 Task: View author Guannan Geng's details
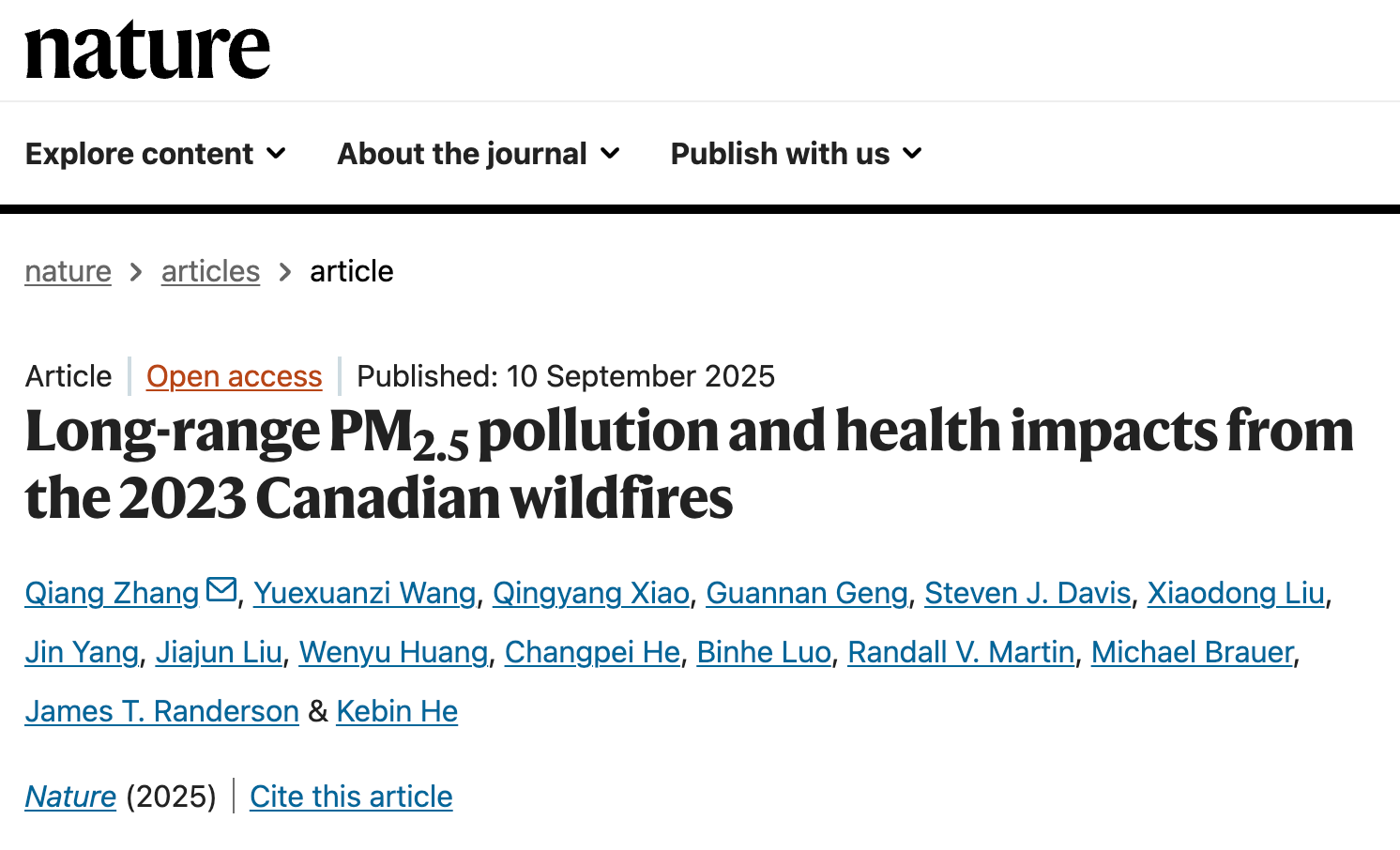tap(807, 593)
